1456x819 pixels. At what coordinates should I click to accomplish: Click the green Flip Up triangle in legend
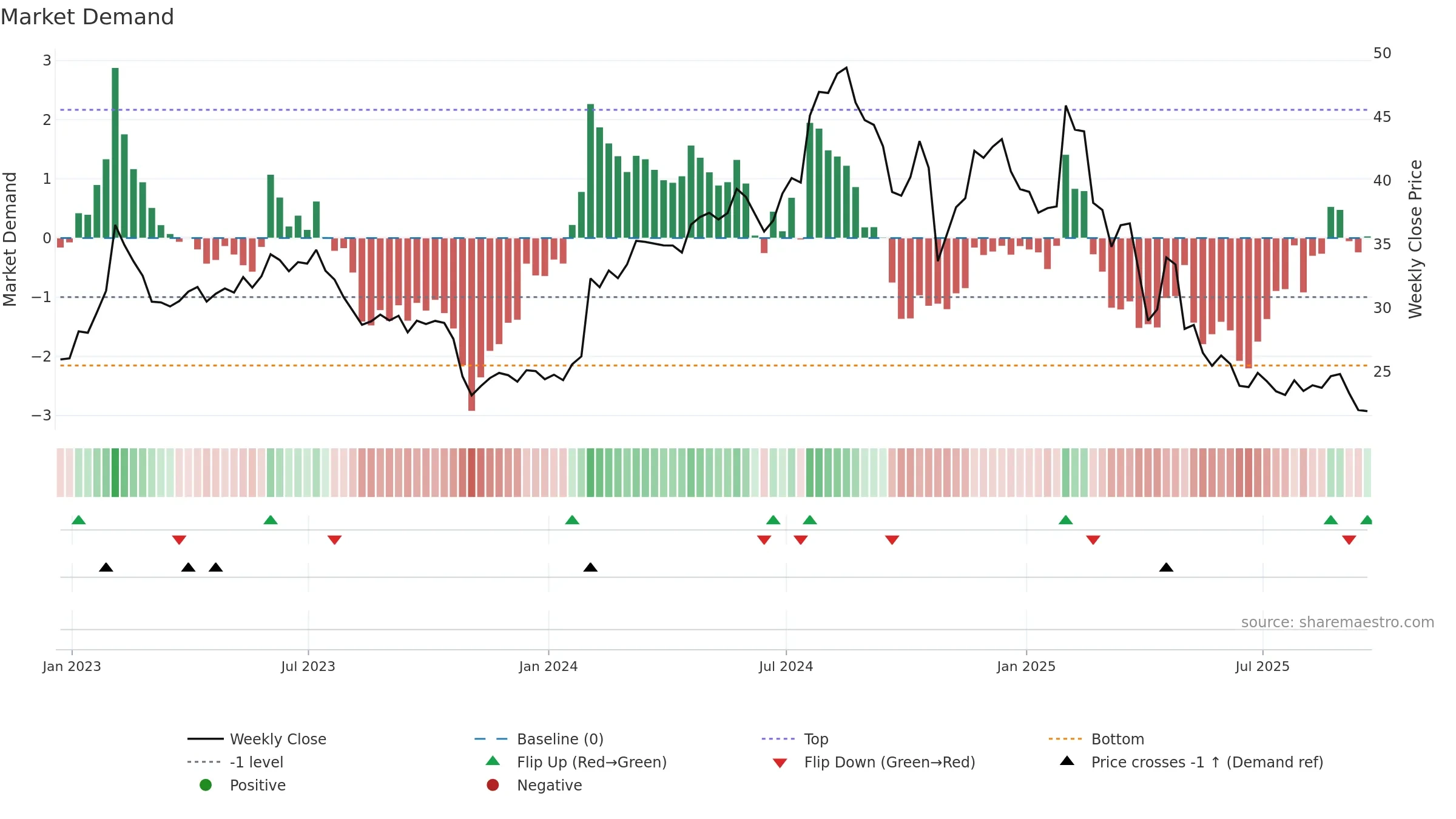493,761
